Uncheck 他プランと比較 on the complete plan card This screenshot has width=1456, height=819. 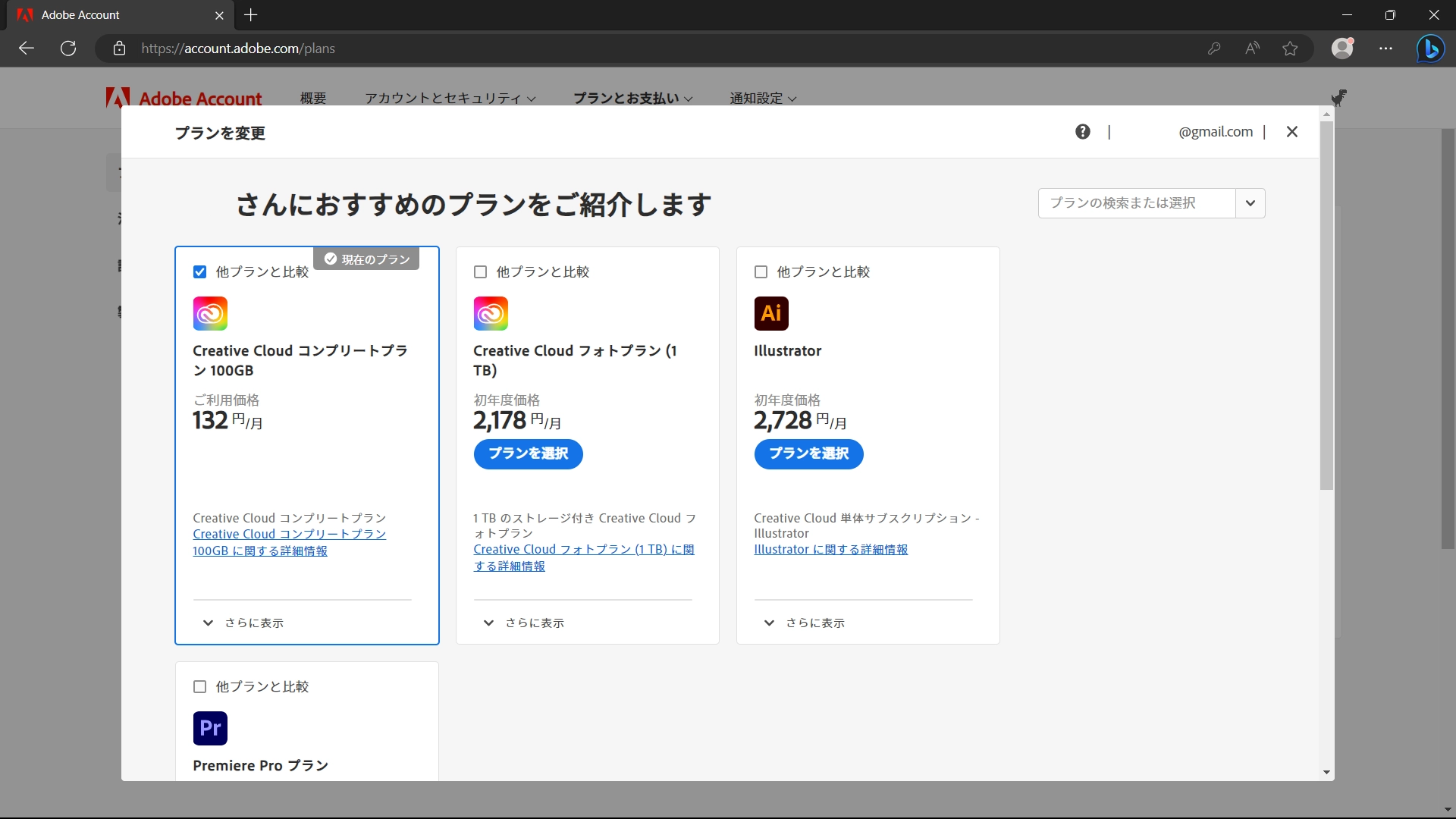(199, 271)
